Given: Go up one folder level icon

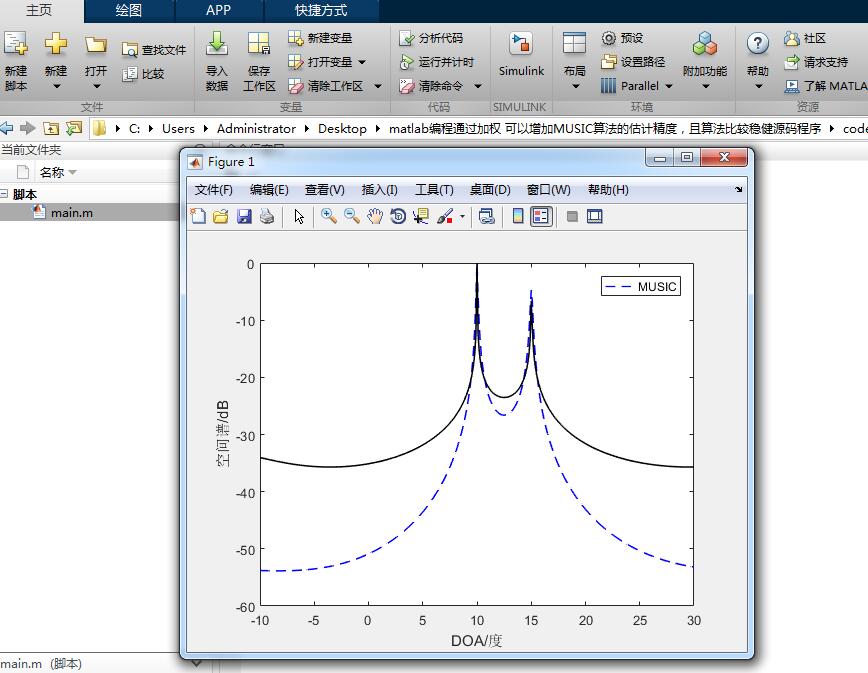Looking at the screenshot, I should [51, 128].
